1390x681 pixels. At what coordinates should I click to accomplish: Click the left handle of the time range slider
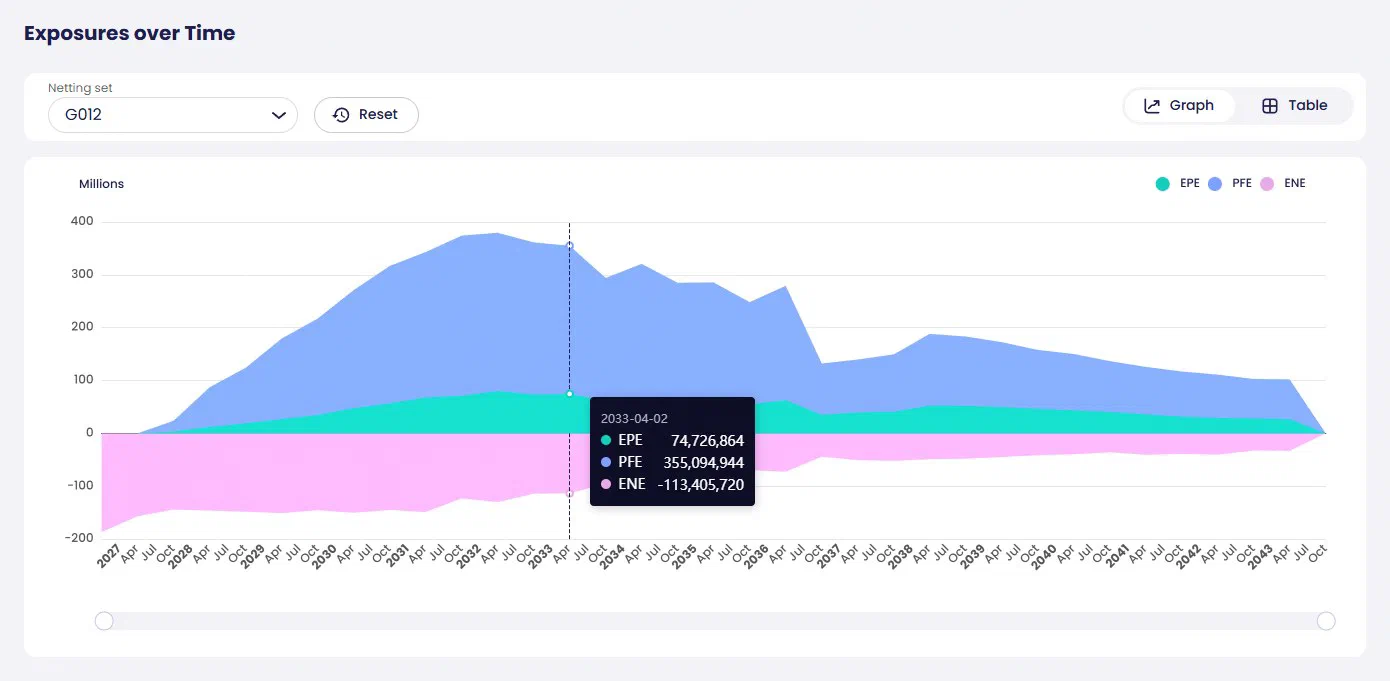click(104, 621)
